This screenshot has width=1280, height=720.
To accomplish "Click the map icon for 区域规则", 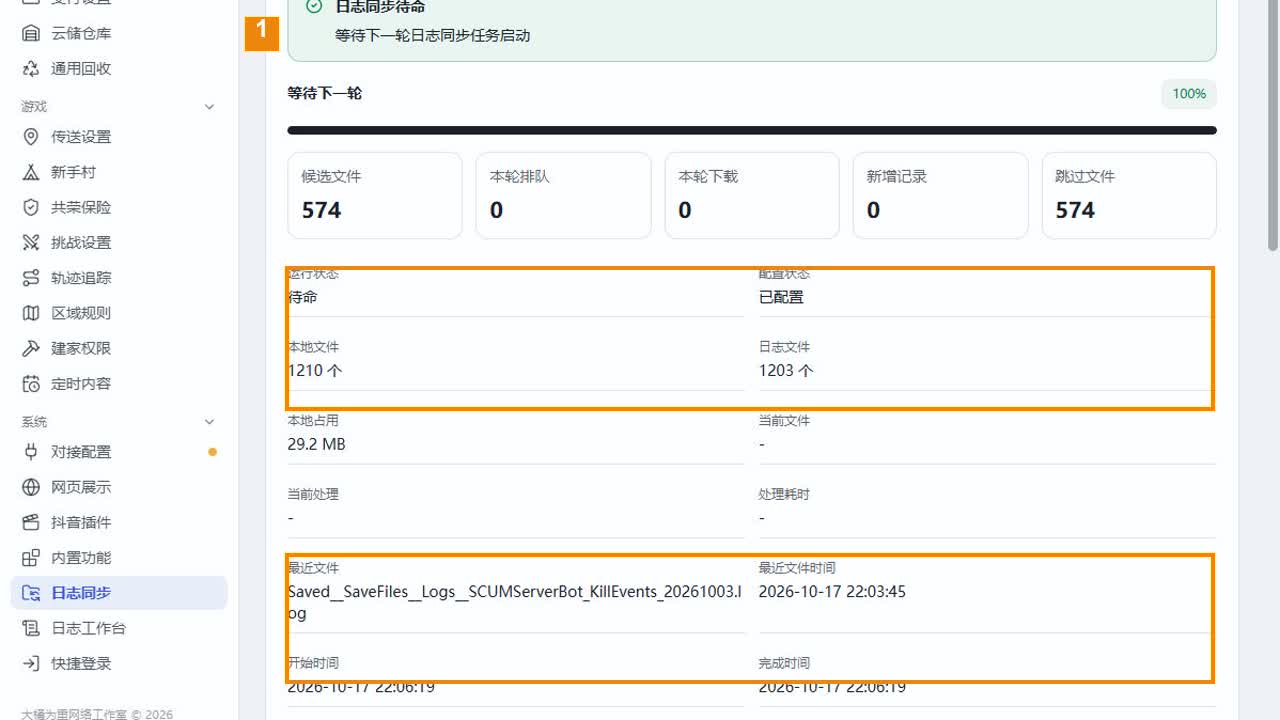I will [x=31, y=313].
